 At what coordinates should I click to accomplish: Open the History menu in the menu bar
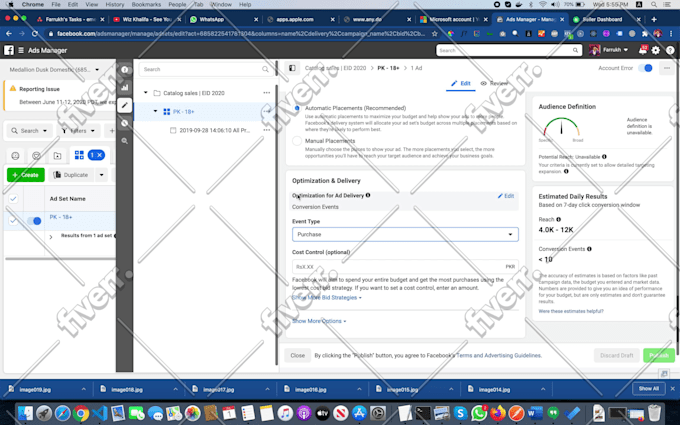(x=114, y=4)
